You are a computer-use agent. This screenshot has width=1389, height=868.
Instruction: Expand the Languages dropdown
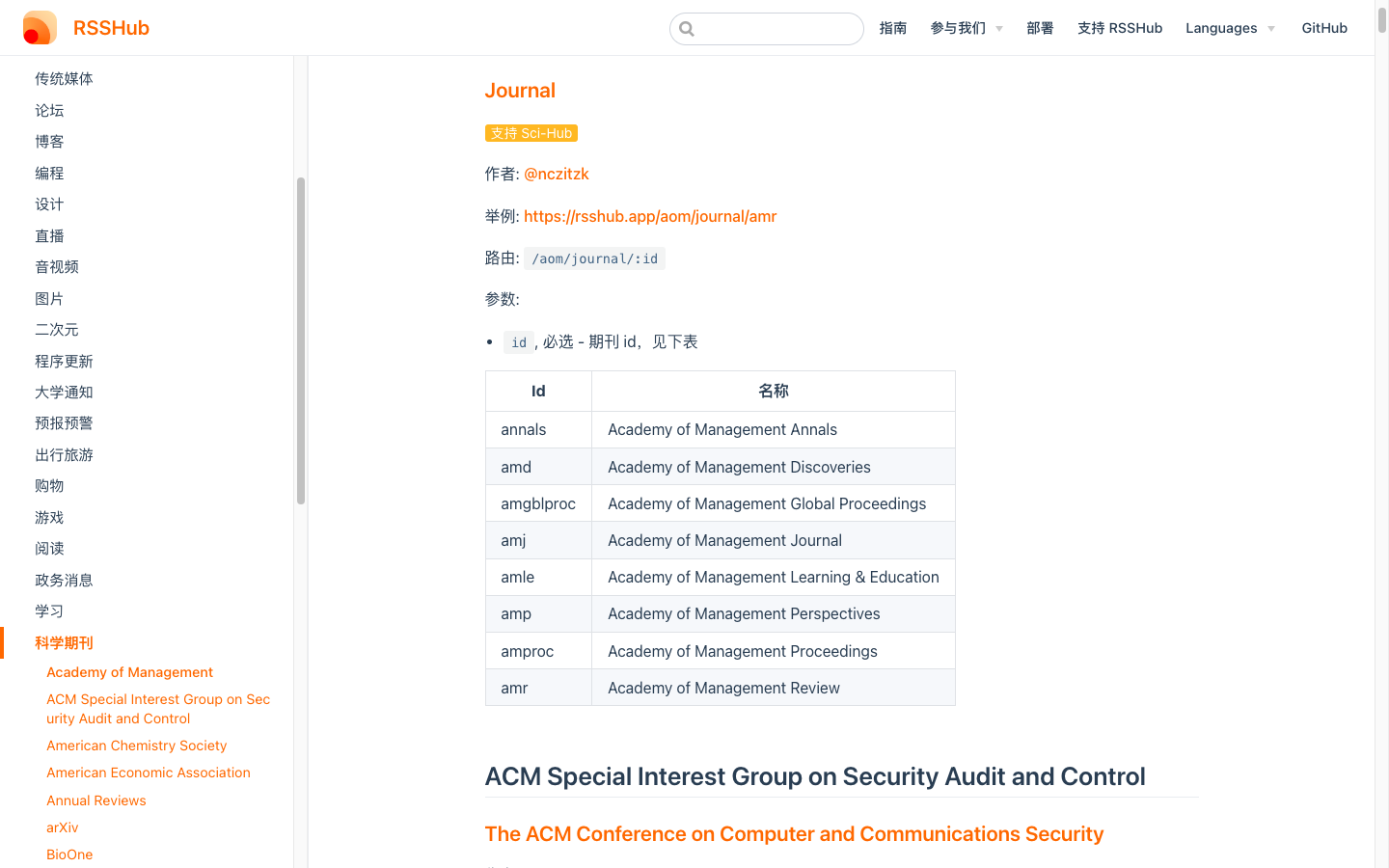tap(1229, 28)
